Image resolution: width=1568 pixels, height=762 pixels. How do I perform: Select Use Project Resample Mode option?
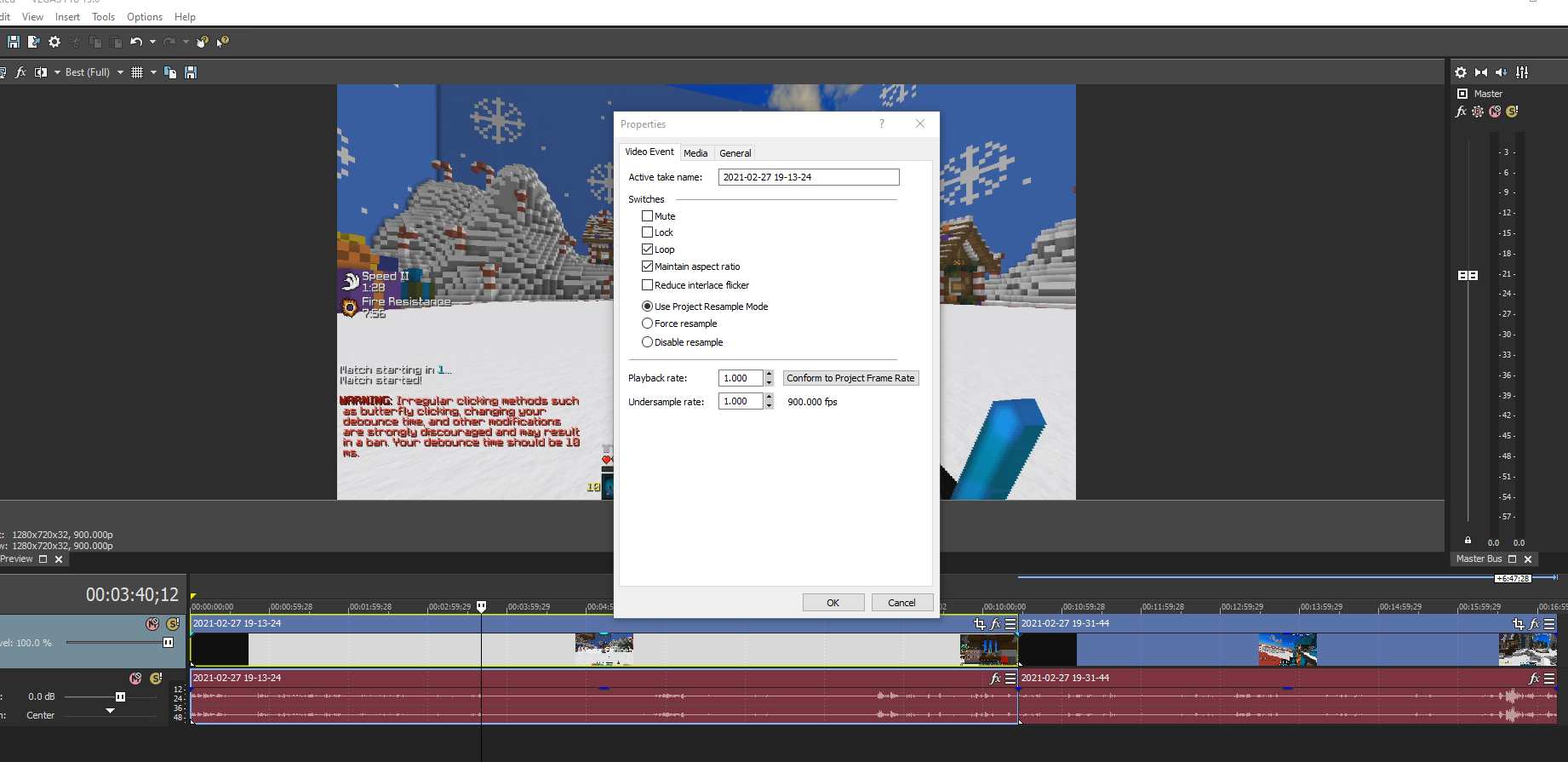[648, 307]
